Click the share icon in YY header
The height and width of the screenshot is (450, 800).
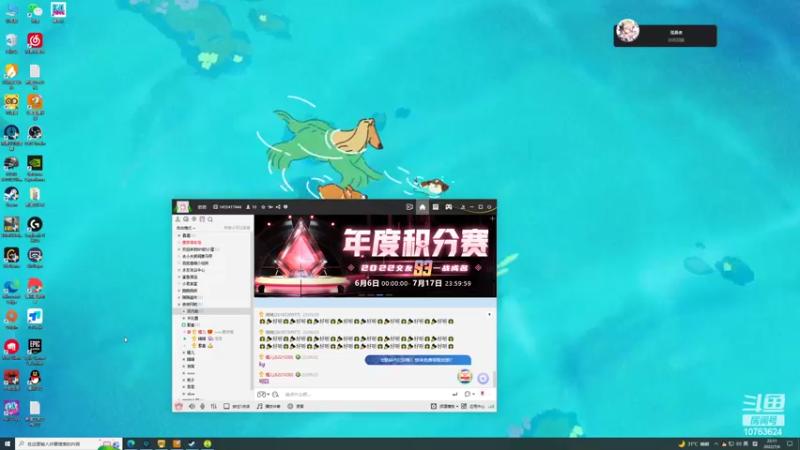point(278,207)
